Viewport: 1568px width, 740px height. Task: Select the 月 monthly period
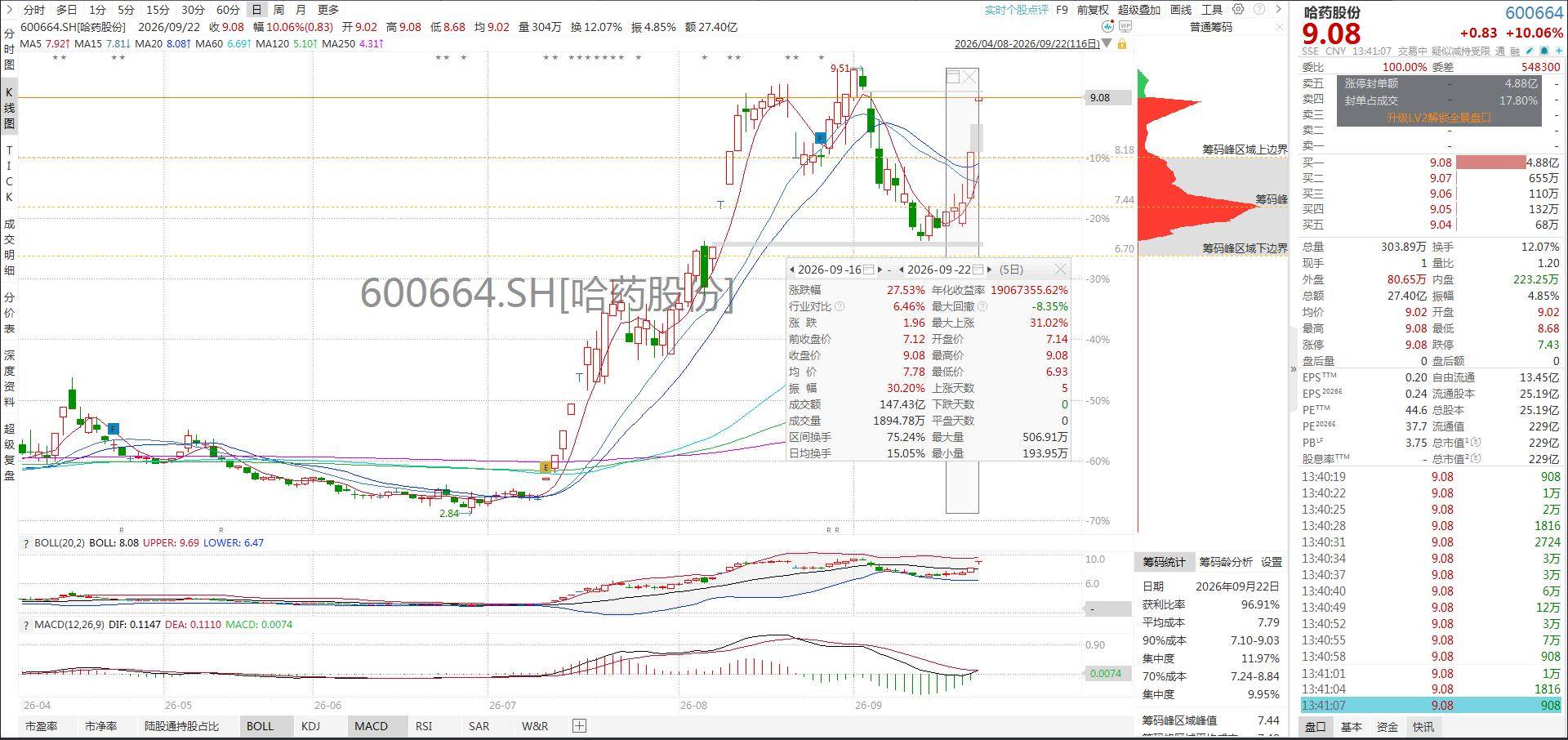tap(301, 10)
